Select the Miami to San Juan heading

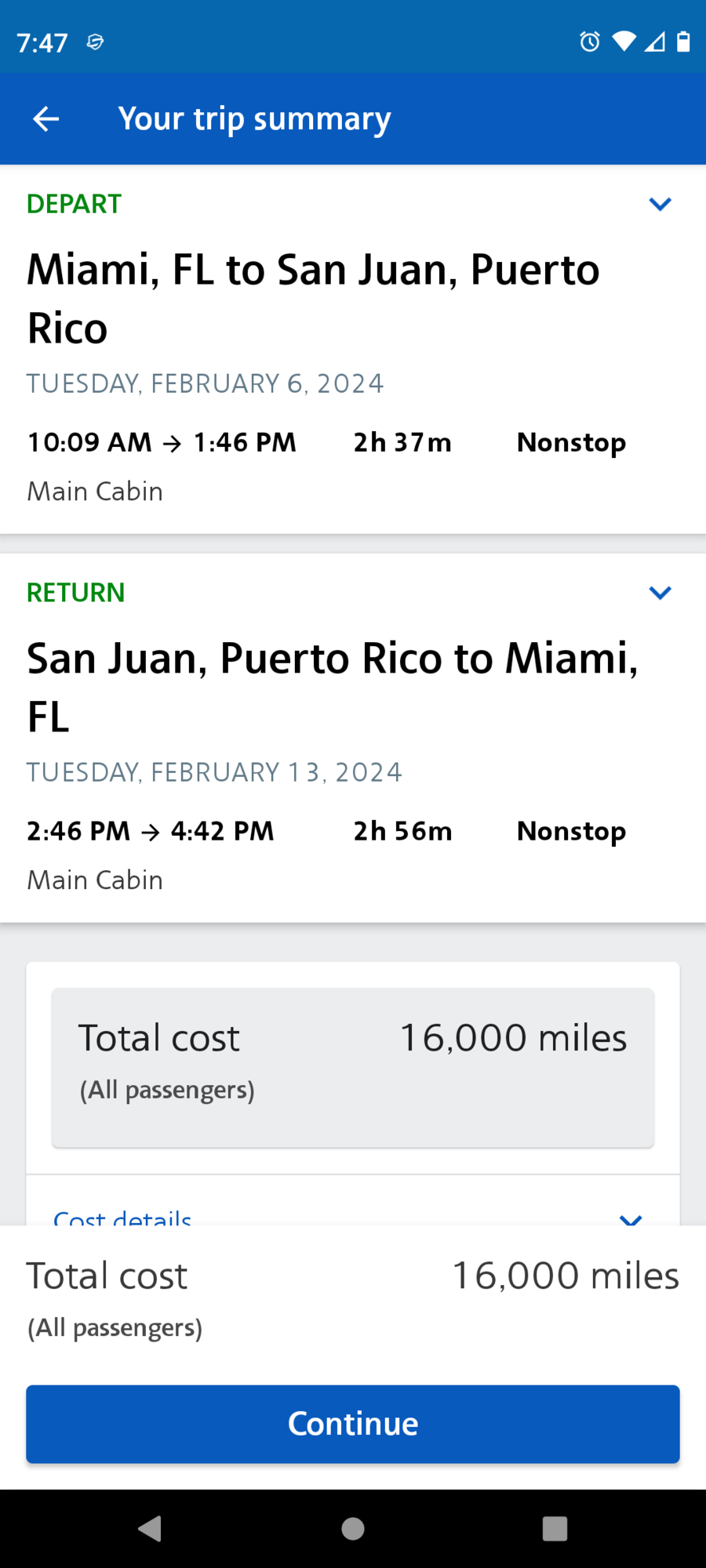pos(314,299)
